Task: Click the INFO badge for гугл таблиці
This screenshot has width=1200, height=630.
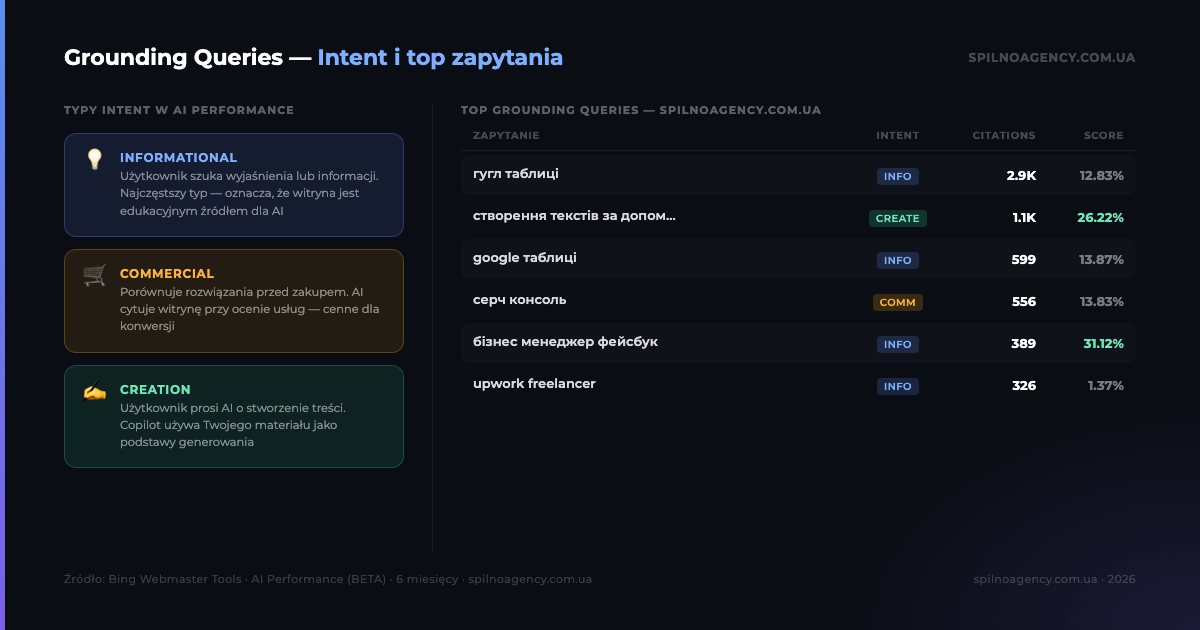Action: click(x=898, y=176)
